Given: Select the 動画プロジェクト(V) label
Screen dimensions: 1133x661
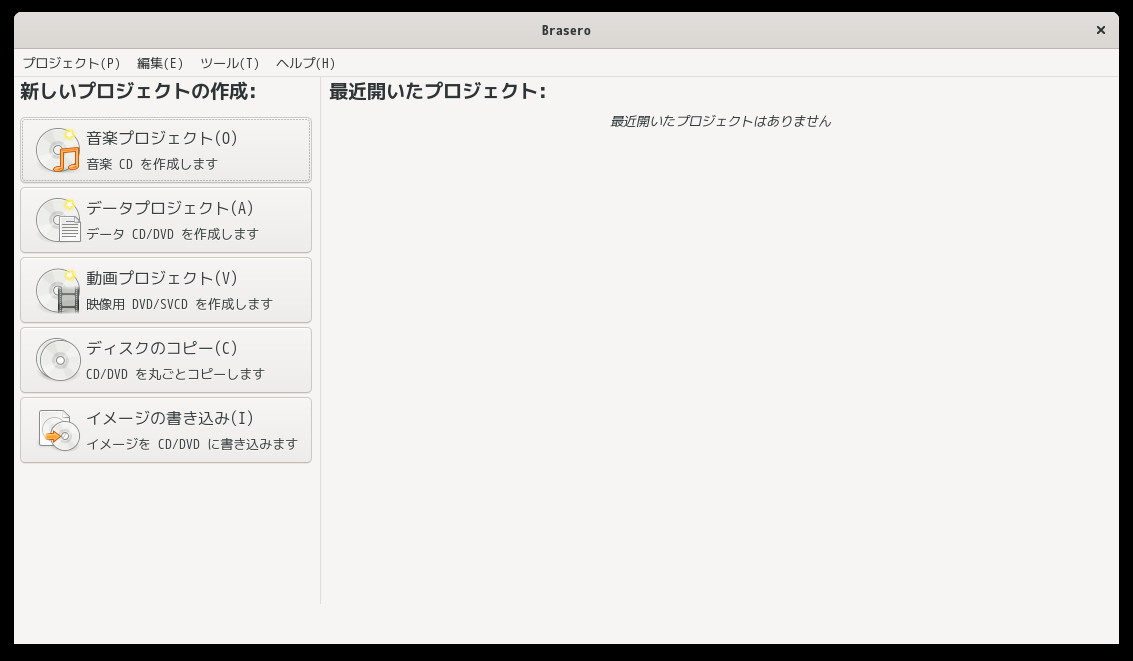Looking at the screenshot, I should pyautogui.click(x=162, y=278).
